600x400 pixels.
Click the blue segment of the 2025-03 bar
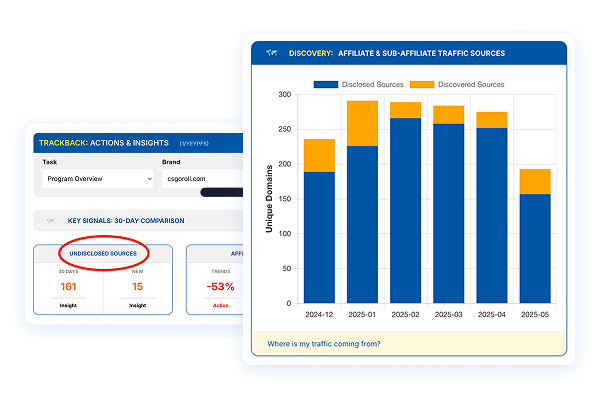(x=449, y=215)
